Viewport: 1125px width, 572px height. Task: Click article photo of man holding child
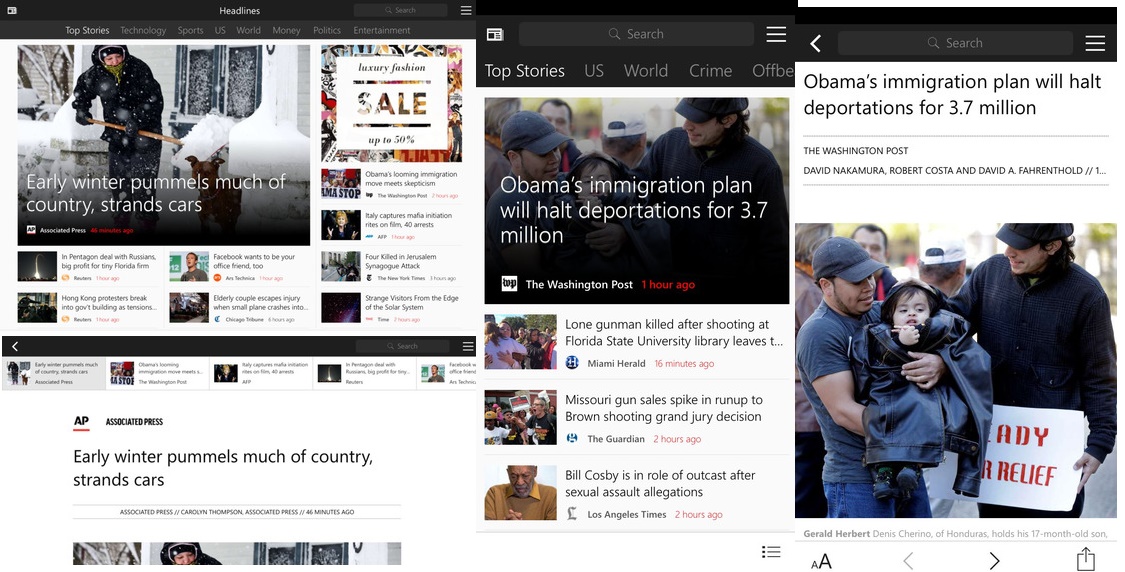tap(956, 370)
